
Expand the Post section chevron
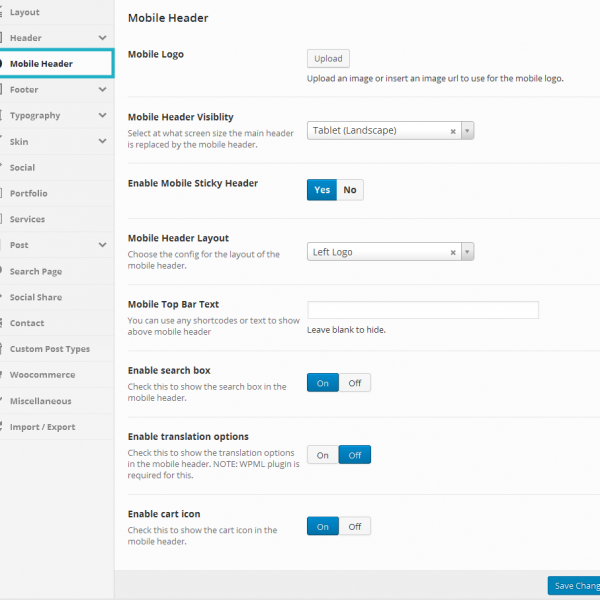tap(103, 245)
